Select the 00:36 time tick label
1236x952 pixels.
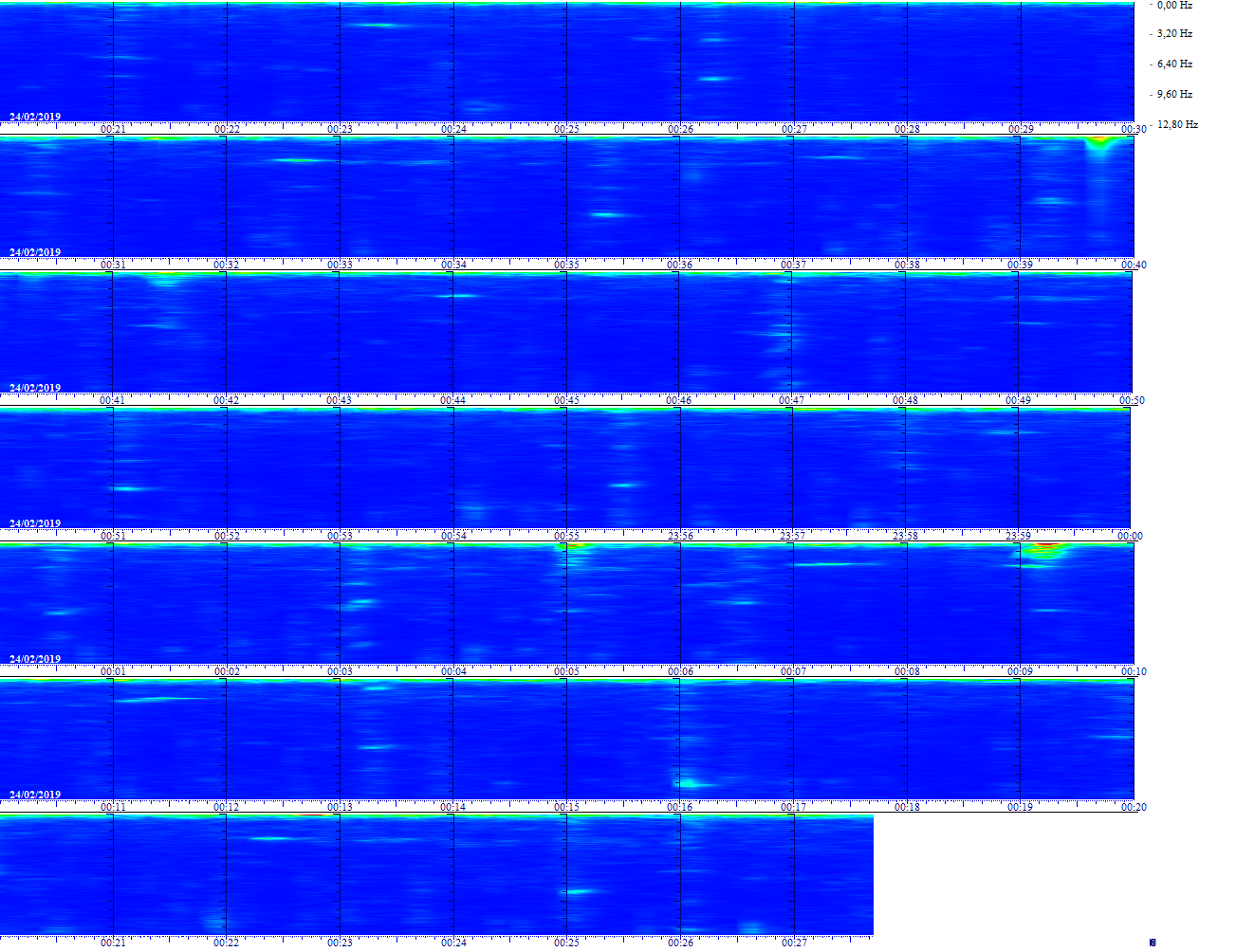click(x=679, y=265)
